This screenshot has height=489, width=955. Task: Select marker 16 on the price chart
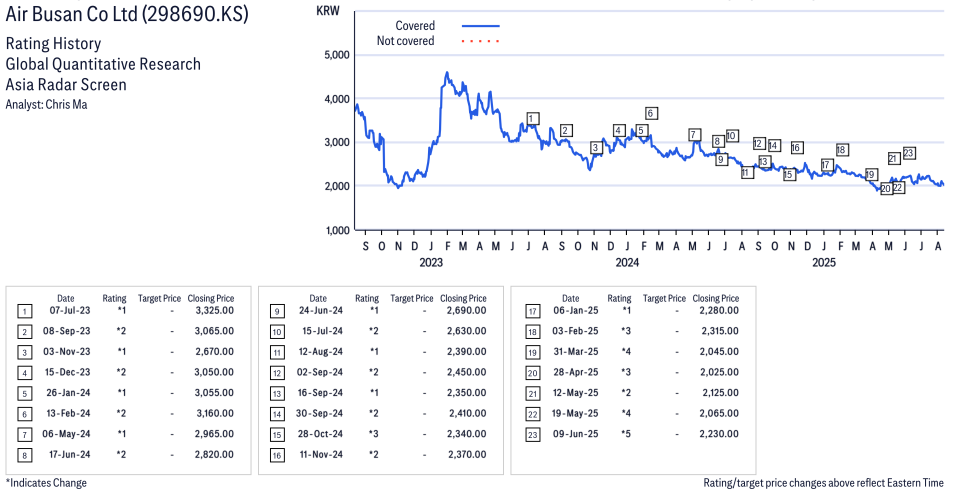pyautogui.click(x=796, y=147)
